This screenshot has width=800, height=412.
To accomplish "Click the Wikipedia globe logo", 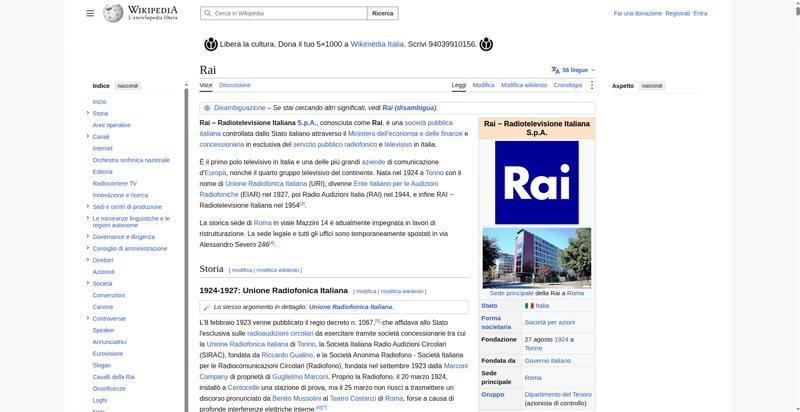I will point(113,13).
